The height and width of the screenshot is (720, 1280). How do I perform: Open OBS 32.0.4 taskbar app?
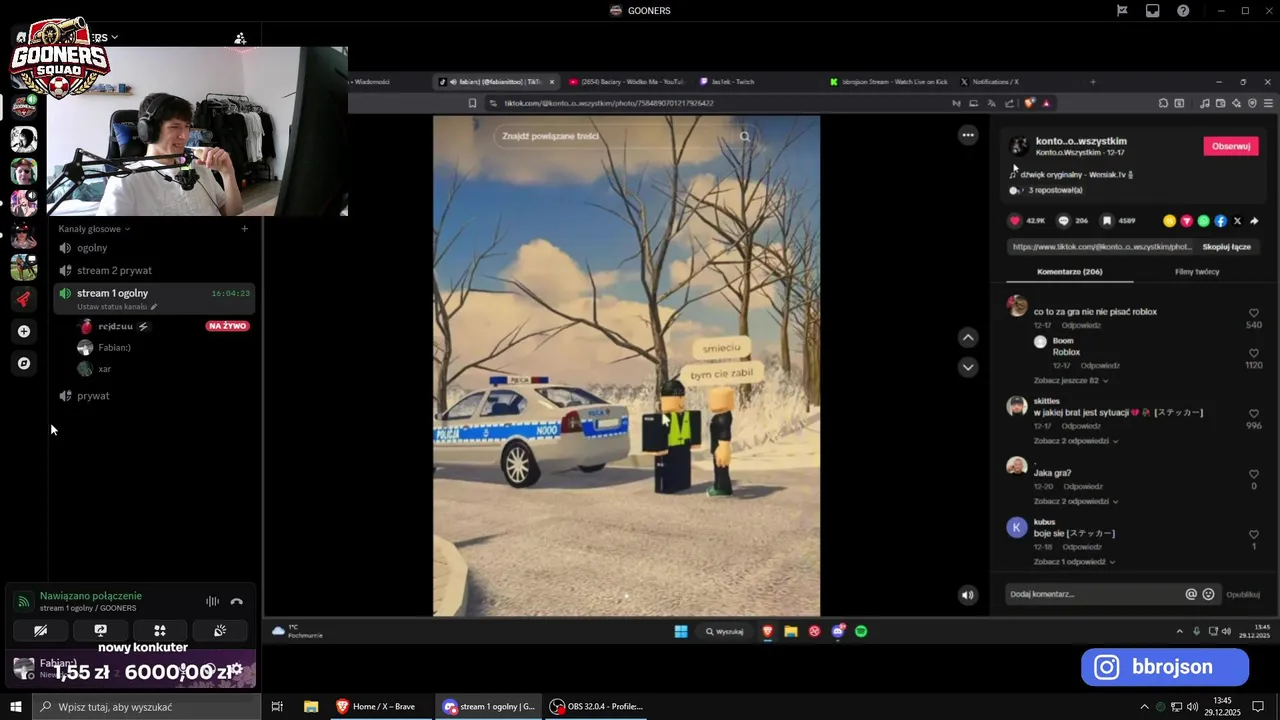(597, 706)
